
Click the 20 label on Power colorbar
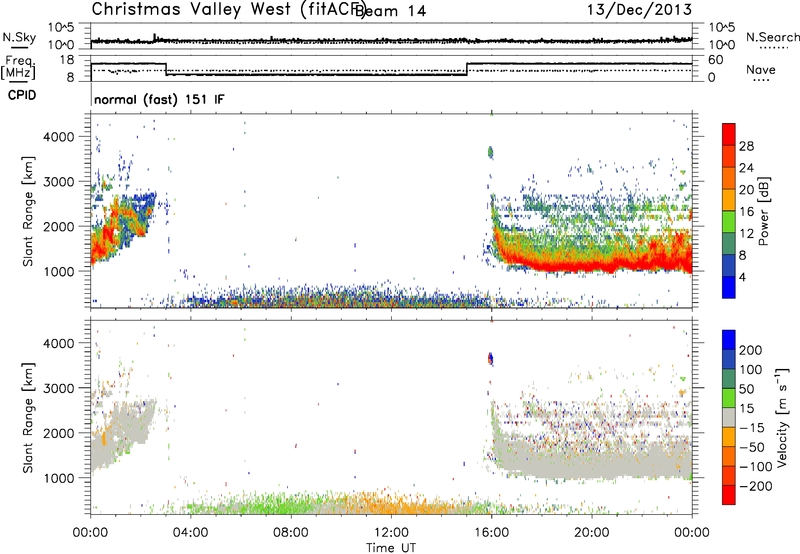pos(746,190)
